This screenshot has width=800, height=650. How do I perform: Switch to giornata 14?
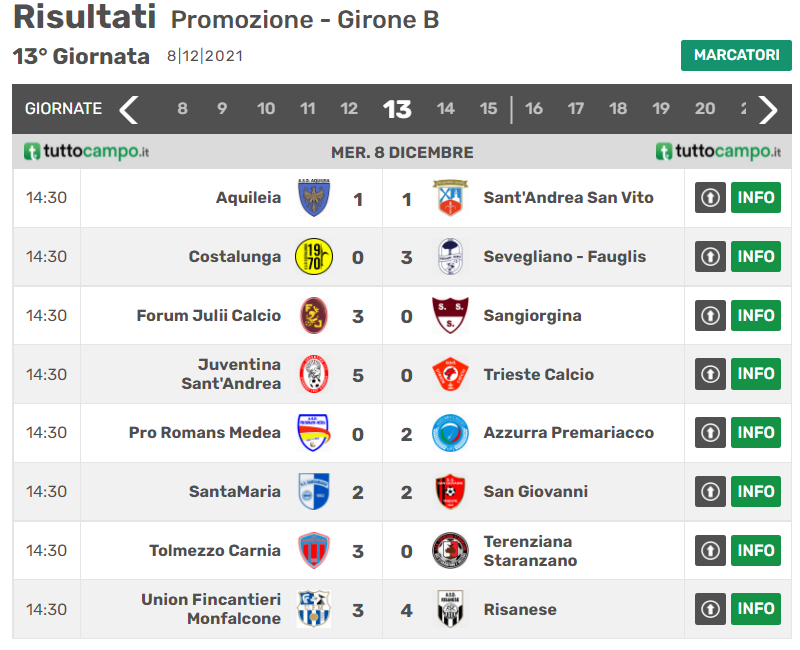tap(446, 109)
